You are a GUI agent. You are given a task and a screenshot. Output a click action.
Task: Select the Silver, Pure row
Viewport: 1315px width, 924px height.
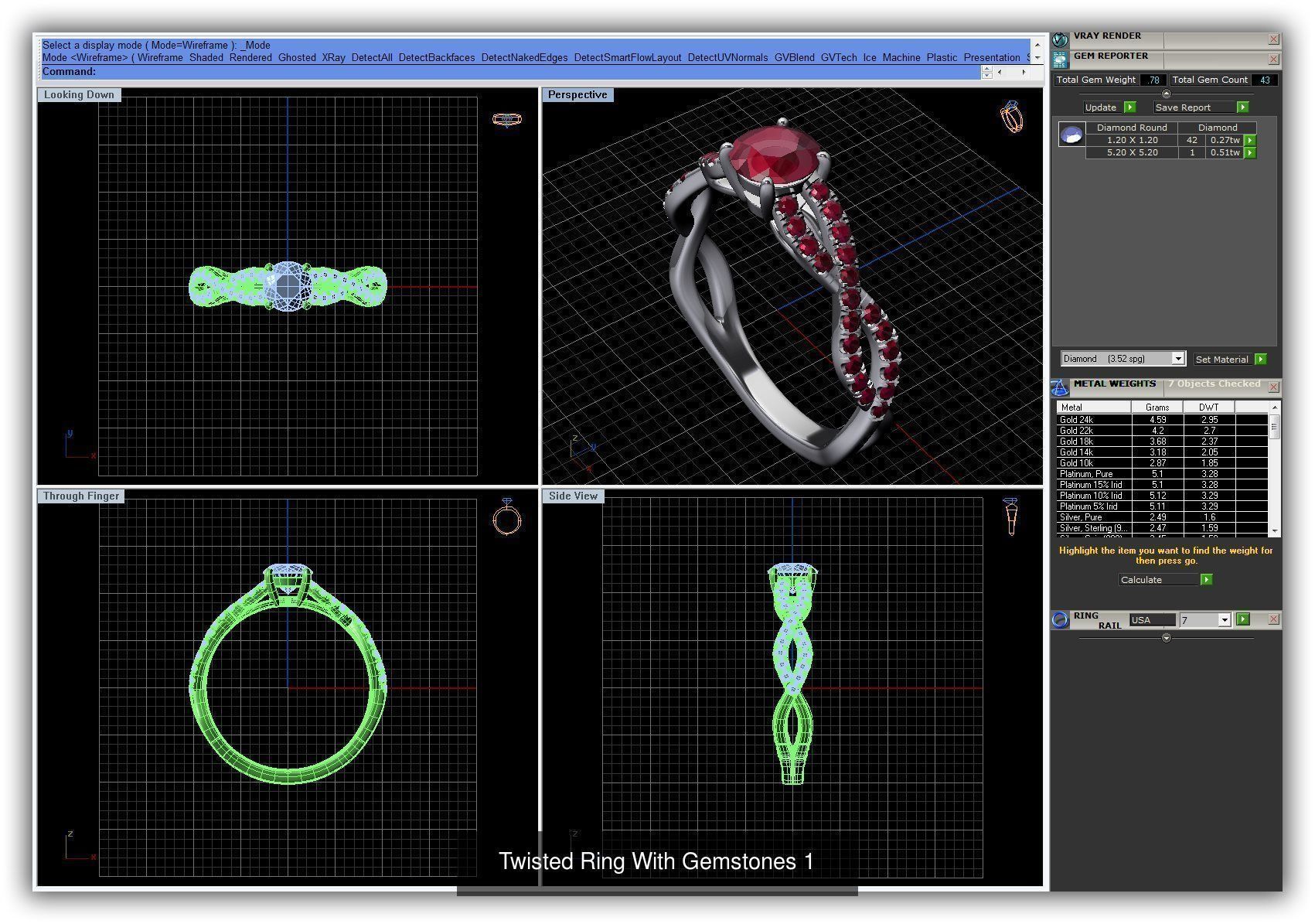point(1162,517)
